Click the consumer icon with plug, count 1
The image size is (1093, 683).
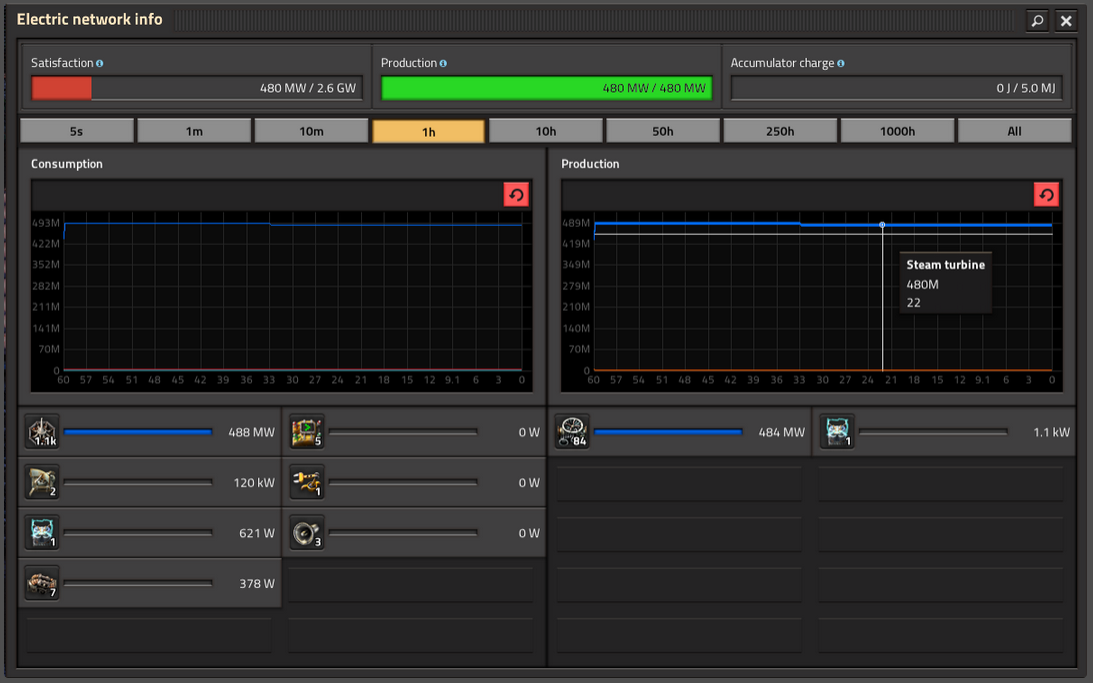[307, 482]
